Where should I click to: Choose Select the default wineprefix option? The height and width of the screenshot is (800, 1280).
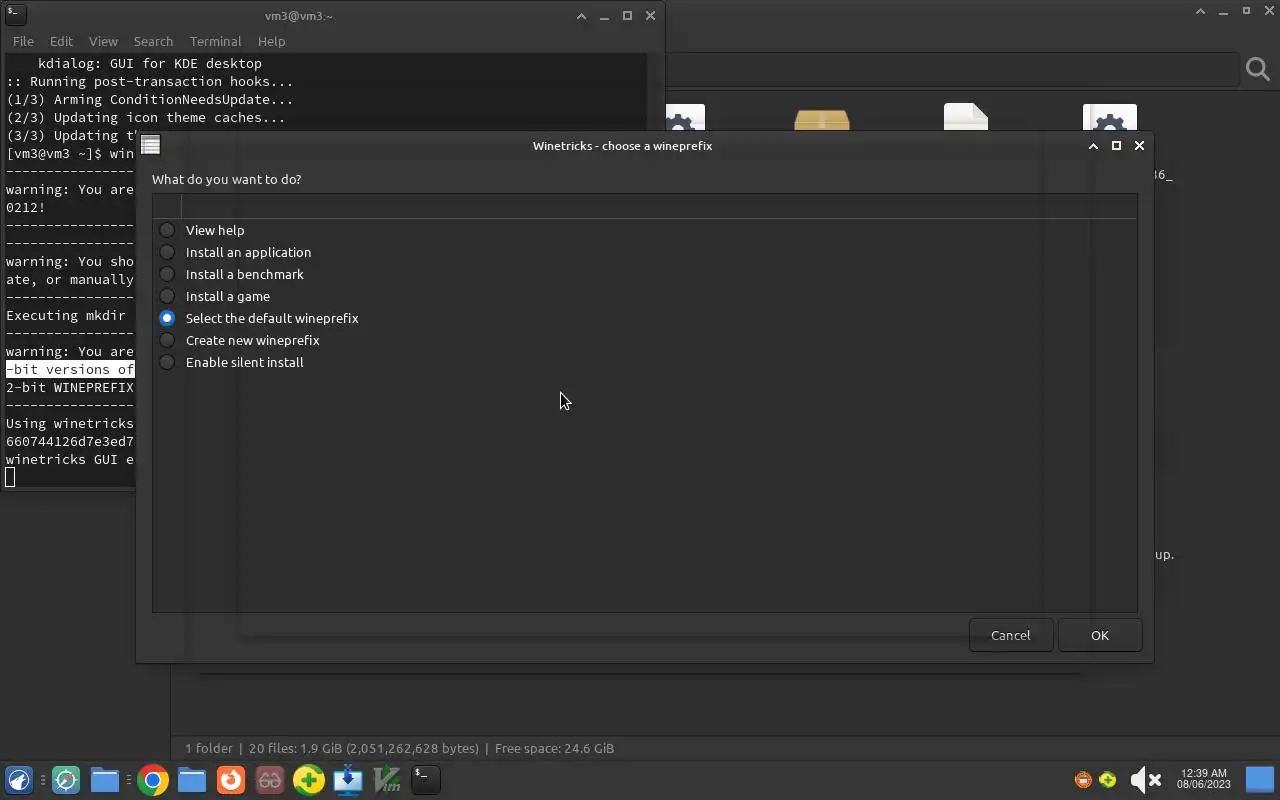[167, 318]
